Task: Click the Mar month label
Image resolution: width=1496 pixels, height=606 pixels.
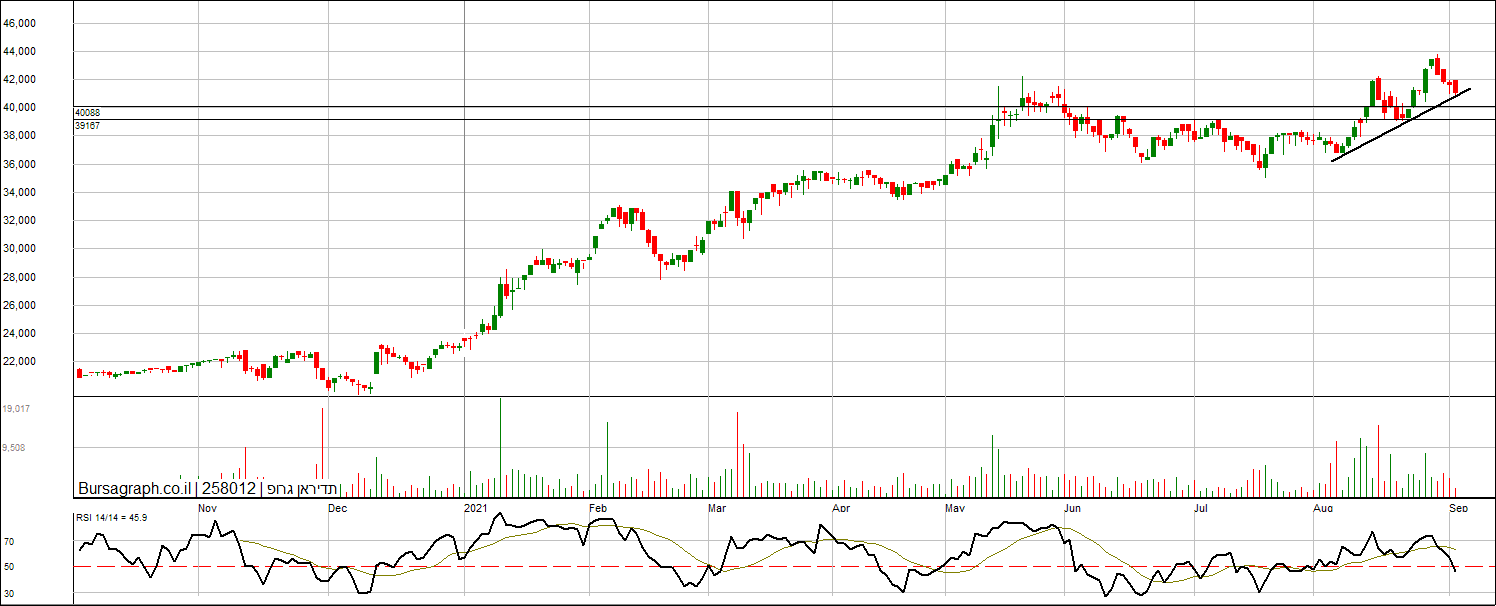Action: click(x=716, y=508)
